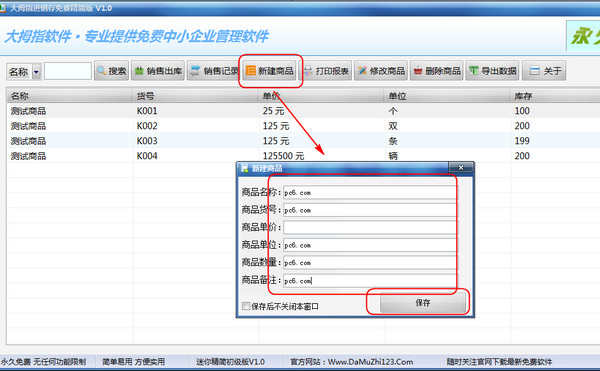Click 随时关注官网下载最新免费软件 status entry
The image size is (600, 371).
pos(499,362)
